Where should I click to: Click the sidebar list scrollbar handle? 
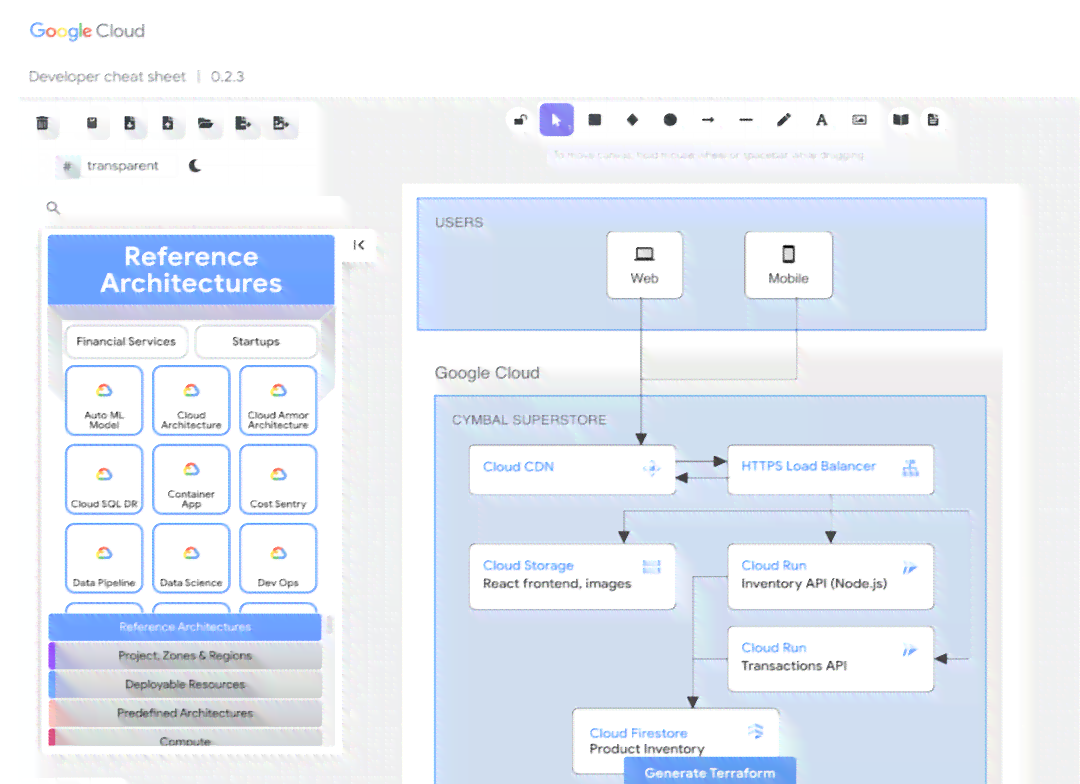(330, 624)
